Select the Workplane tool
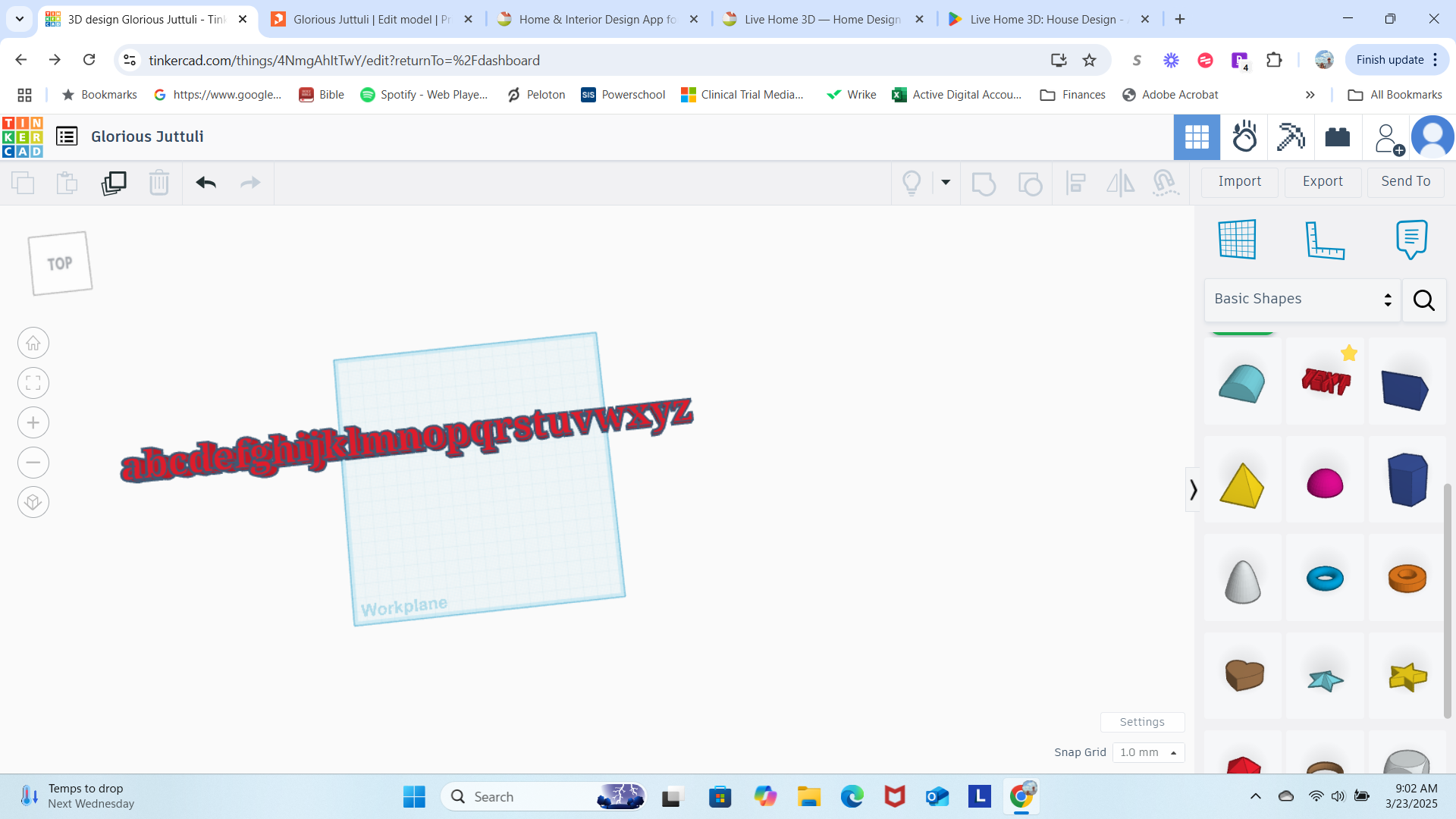Screen dimensions: 1456x819 point(1237,240)
